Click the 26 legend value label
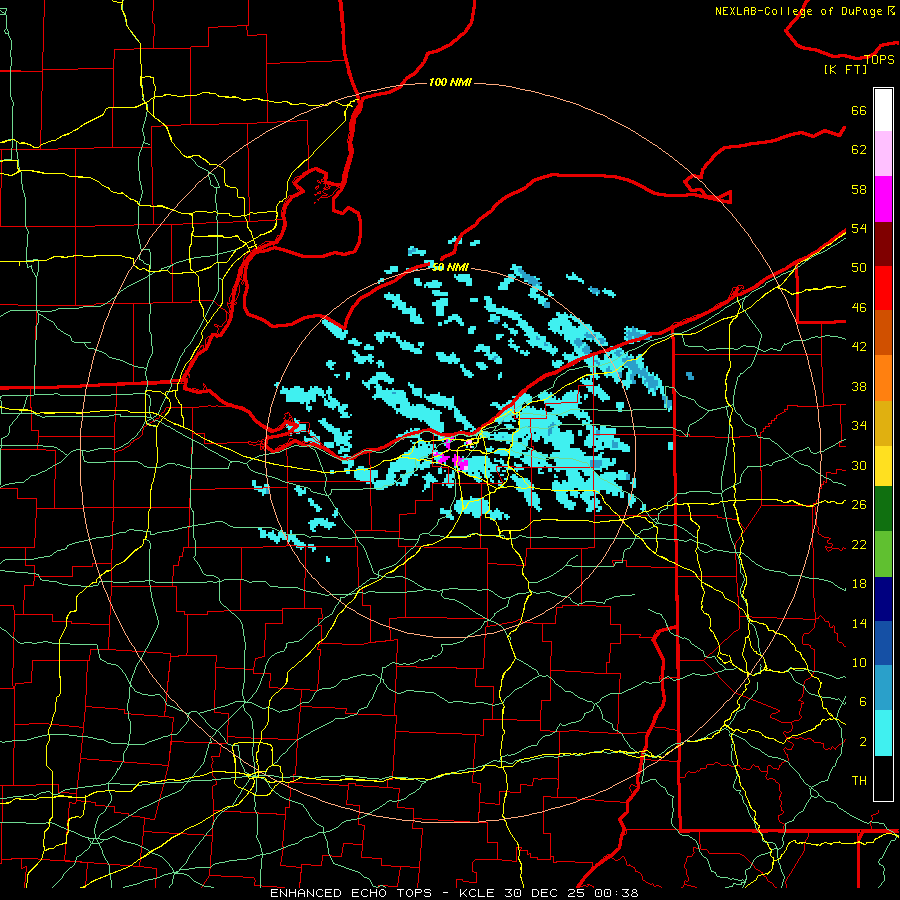 pos(859,505)
